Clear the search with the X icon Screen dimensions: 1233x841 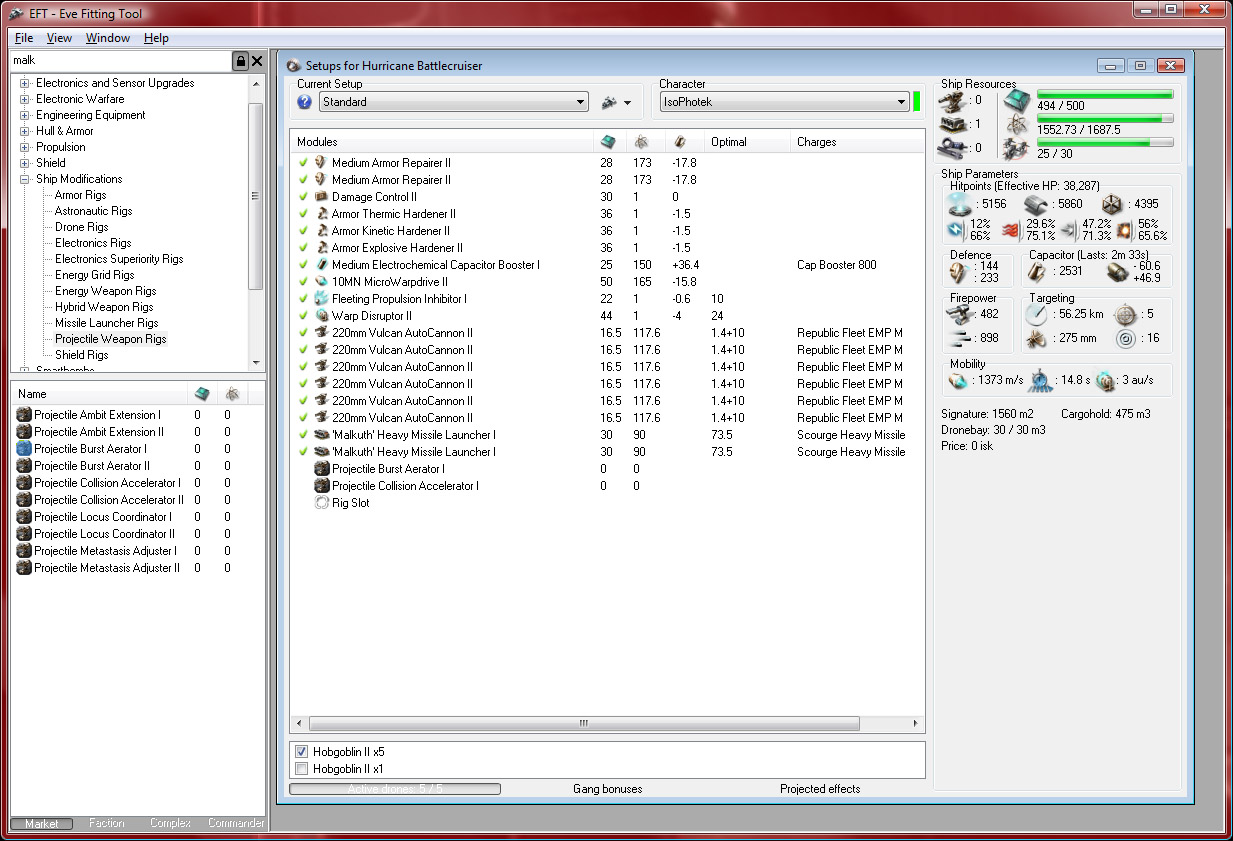pos(257,61)
